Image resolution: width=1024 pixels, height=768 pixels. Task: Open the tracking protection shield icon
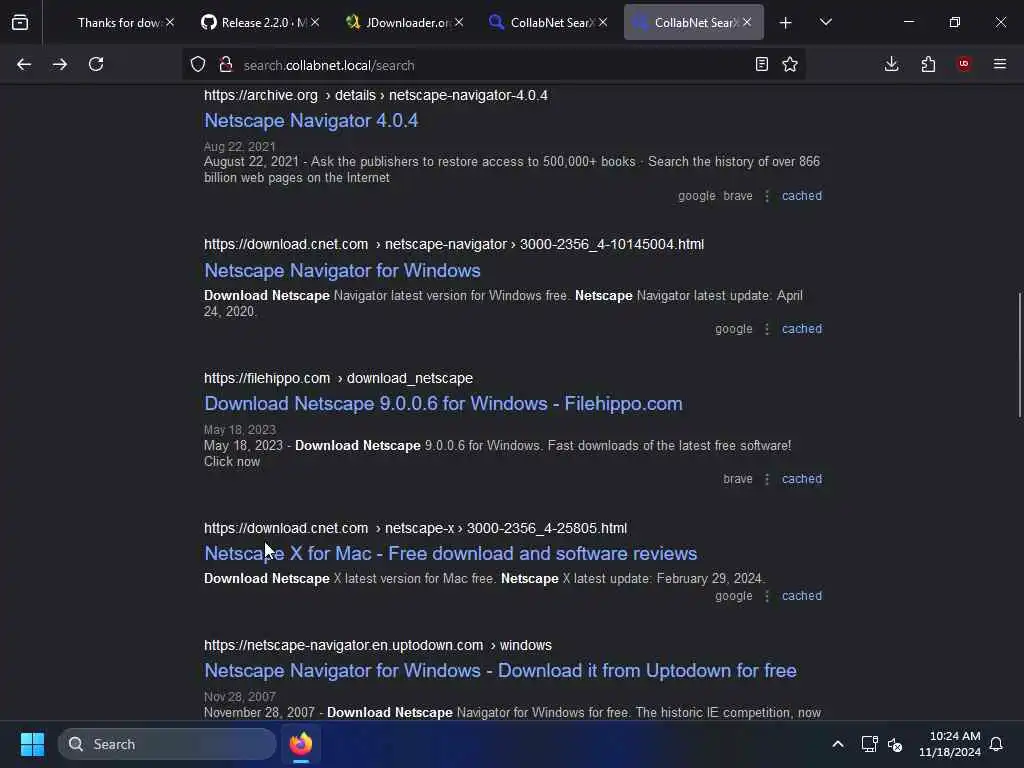(198, 64)
